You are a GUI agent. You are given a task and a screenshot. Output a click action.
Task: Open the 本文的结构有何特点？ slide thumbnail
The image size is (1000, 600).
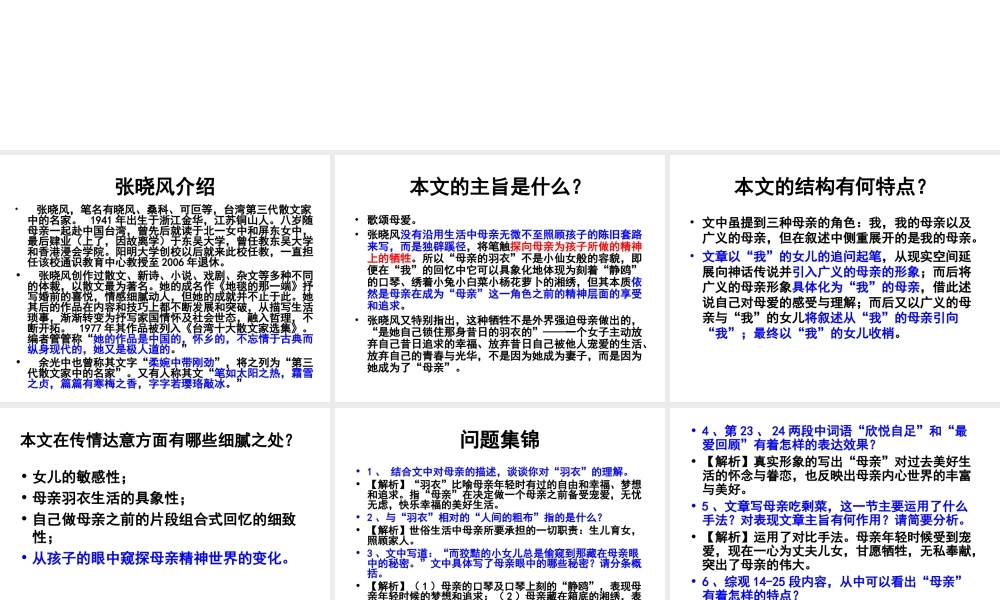pos(835,279)
